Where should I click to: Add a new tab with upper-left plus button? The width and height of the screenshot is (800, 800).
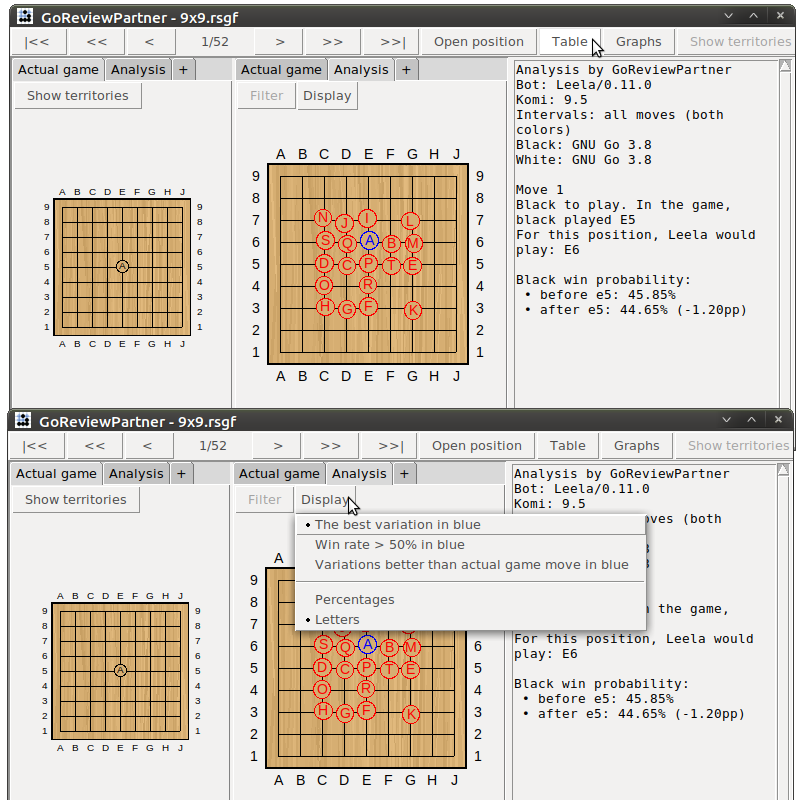coord(184,70)
